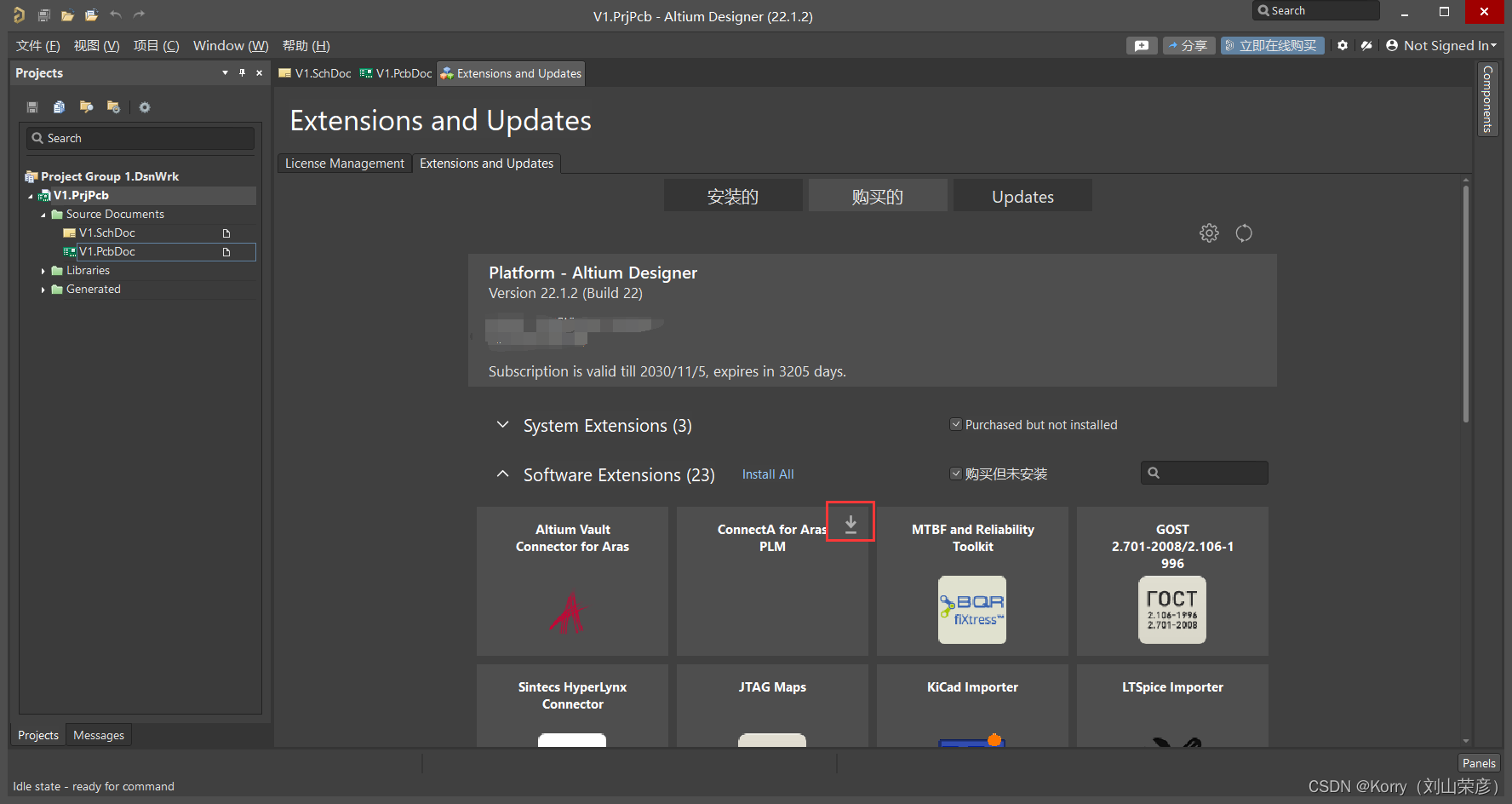Click the notifications bell-off icon
This screenshot has width=1512, height=804.
click(1366, 45)
